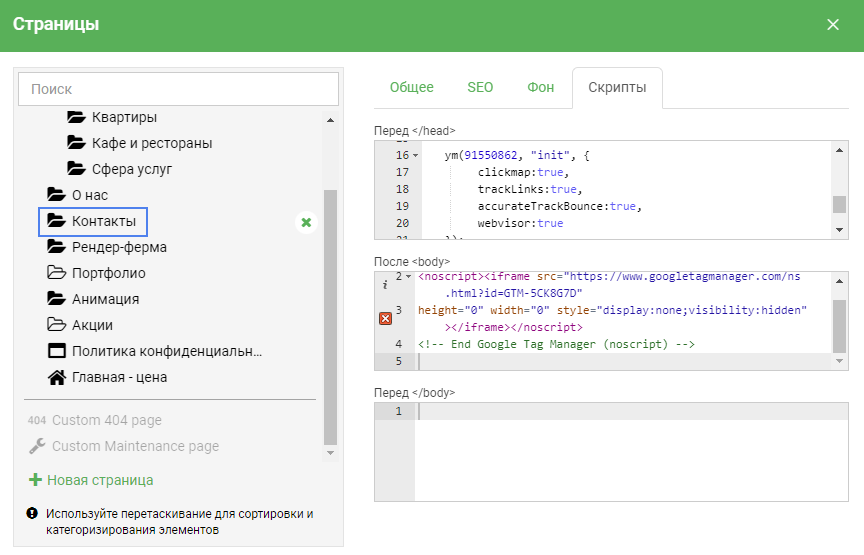Viewport: 864px width, 555px height.
Task: Click the info marker on line 2
Action: click(385, 284)
